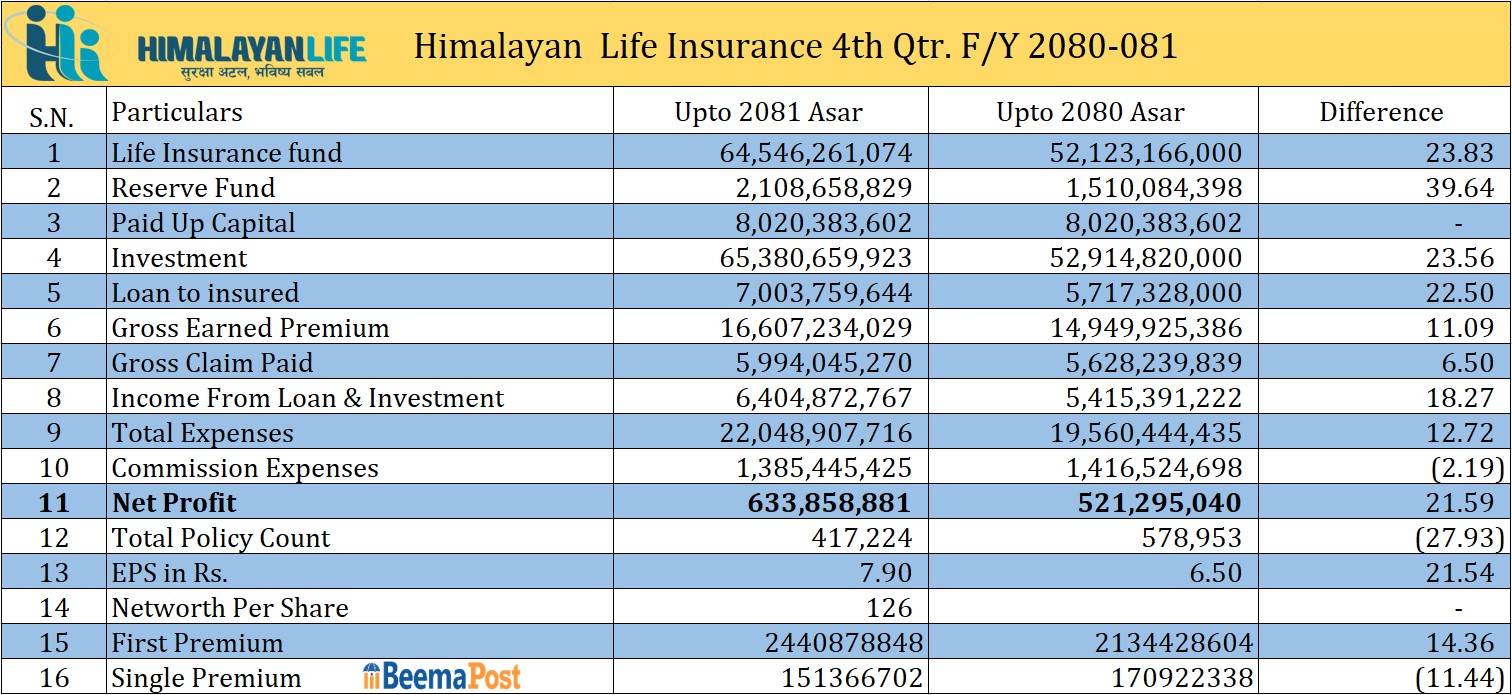The image size is (1512, 695).
Task: Click the Net Profit value 633,858,881
Action: pyautogui.click(x=829, y=502)
